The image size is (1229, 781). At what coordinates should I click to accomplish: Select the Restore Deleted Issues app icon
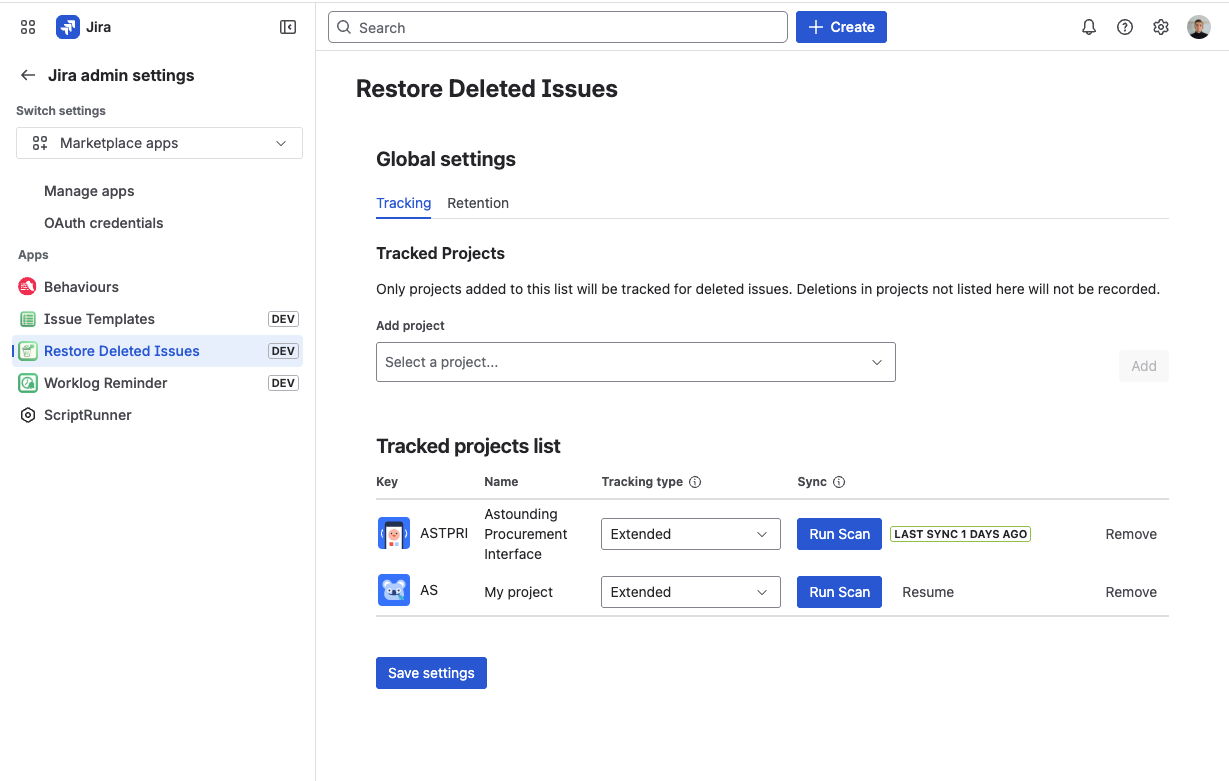[27, 351]
